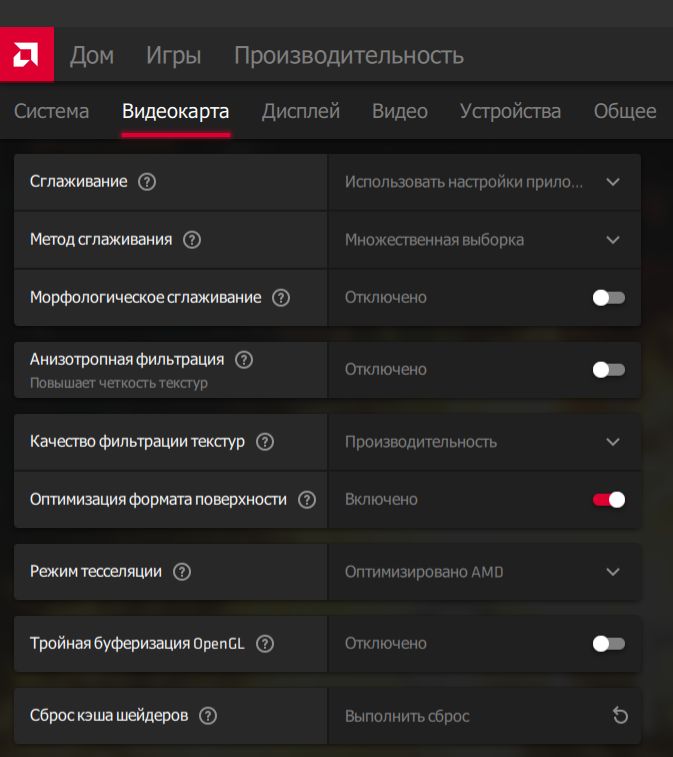Open the Игры menu section
Image resolution: width=673 pixels, height=757 pixels.
click(173, 55)
